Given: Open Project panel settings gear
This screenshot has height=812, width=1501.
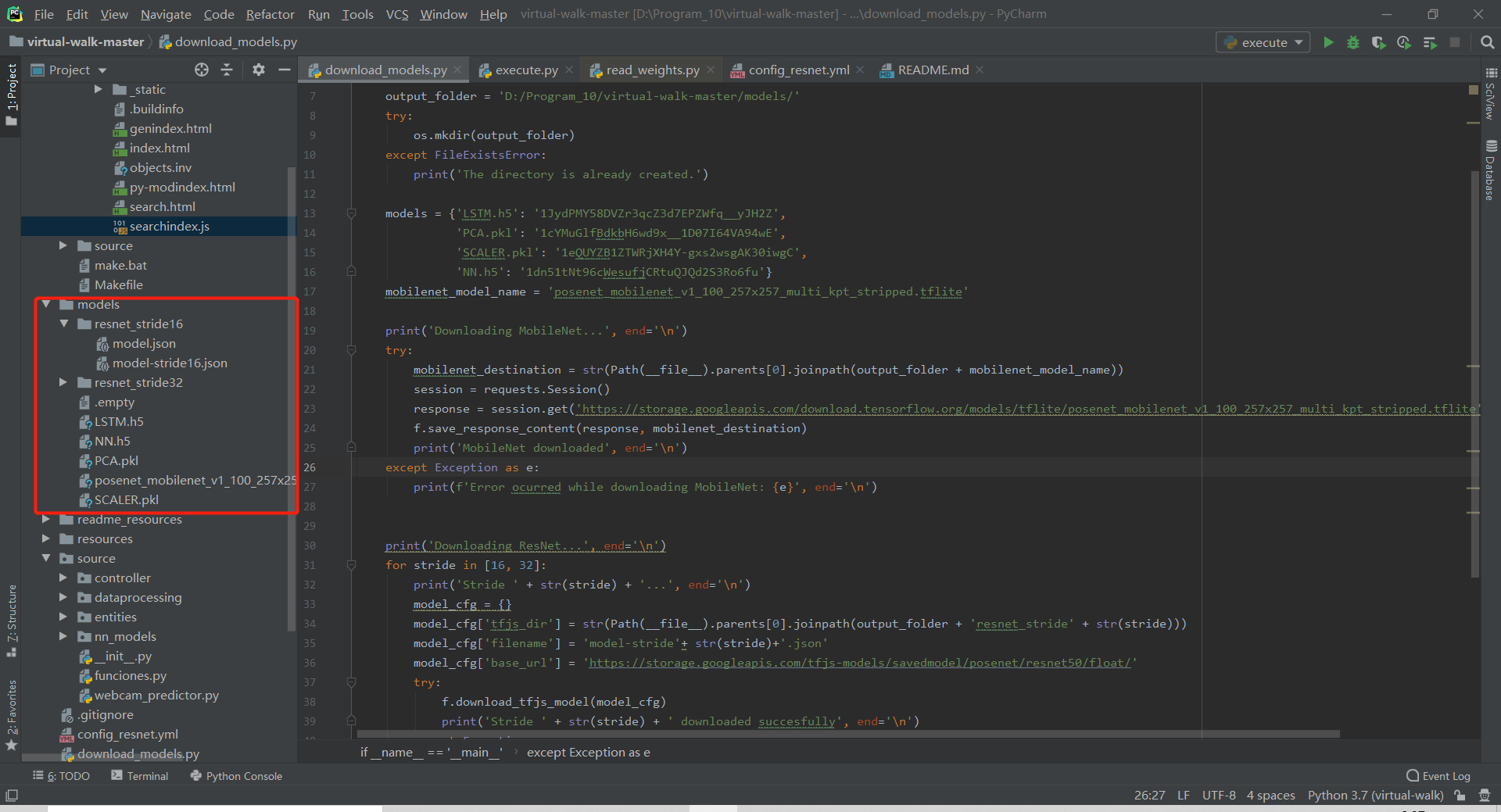Looking at the screenshot, I should (259, 70).
